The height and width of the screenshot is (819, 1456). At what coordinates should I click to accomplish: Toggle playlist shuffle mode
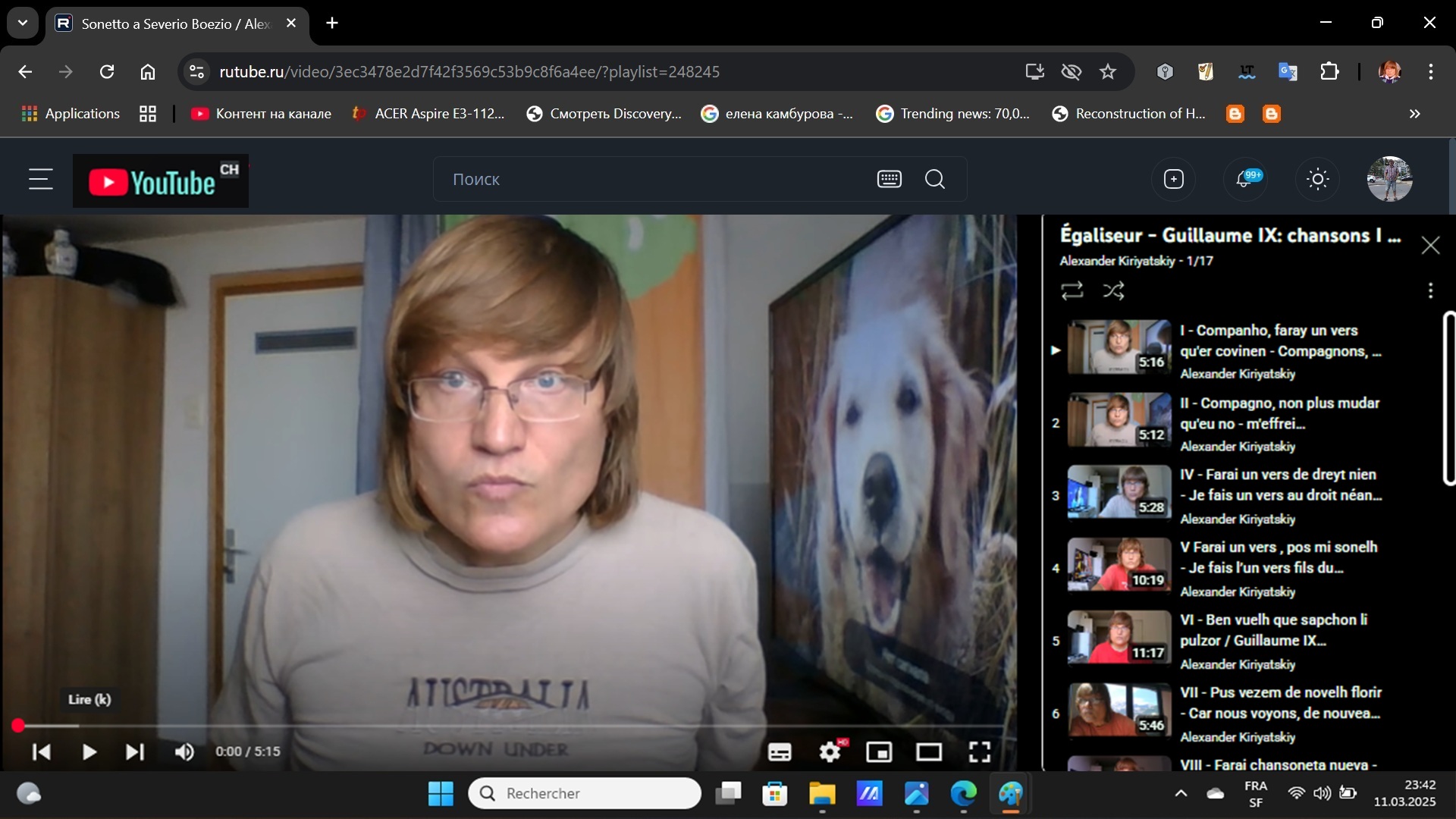coord(1113,290)
